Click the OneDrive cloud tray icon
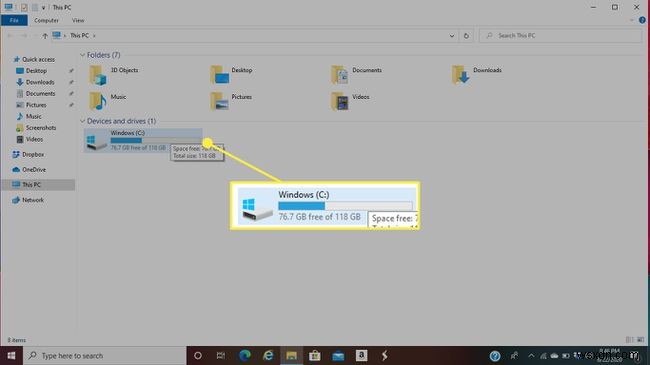650x365 pixels. click(x=554, y=355)
